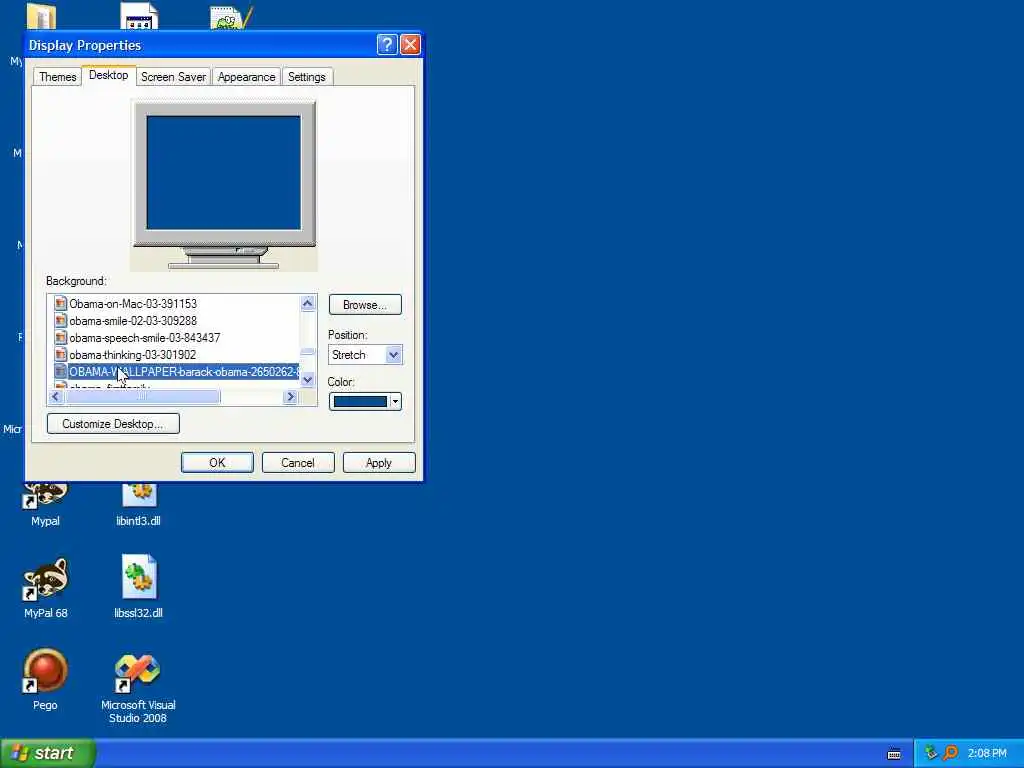Choose obama-speech-smile-03-843437 in list
Viewport: 1024px width, 768px height.
(144, 338)
